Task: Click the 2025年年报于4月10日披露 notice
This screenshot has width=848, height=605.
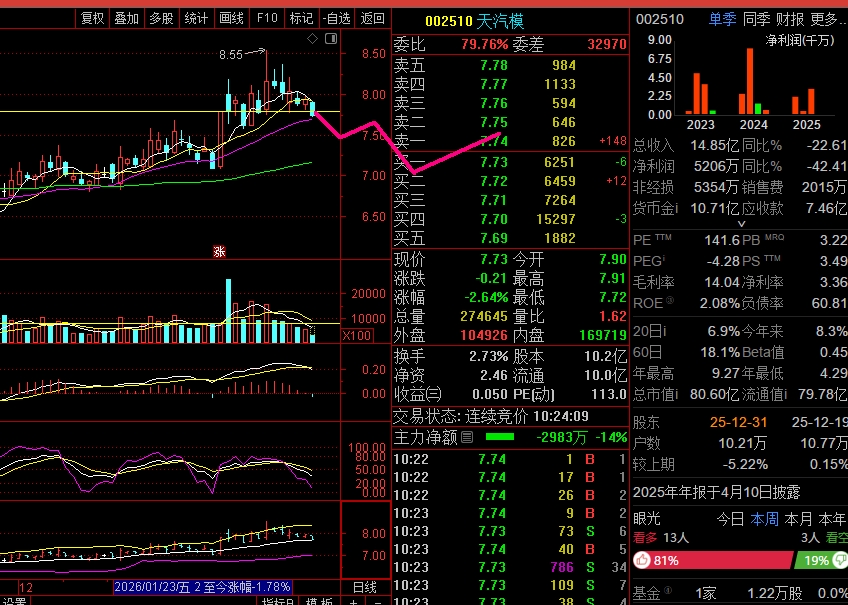Action: 717,493
